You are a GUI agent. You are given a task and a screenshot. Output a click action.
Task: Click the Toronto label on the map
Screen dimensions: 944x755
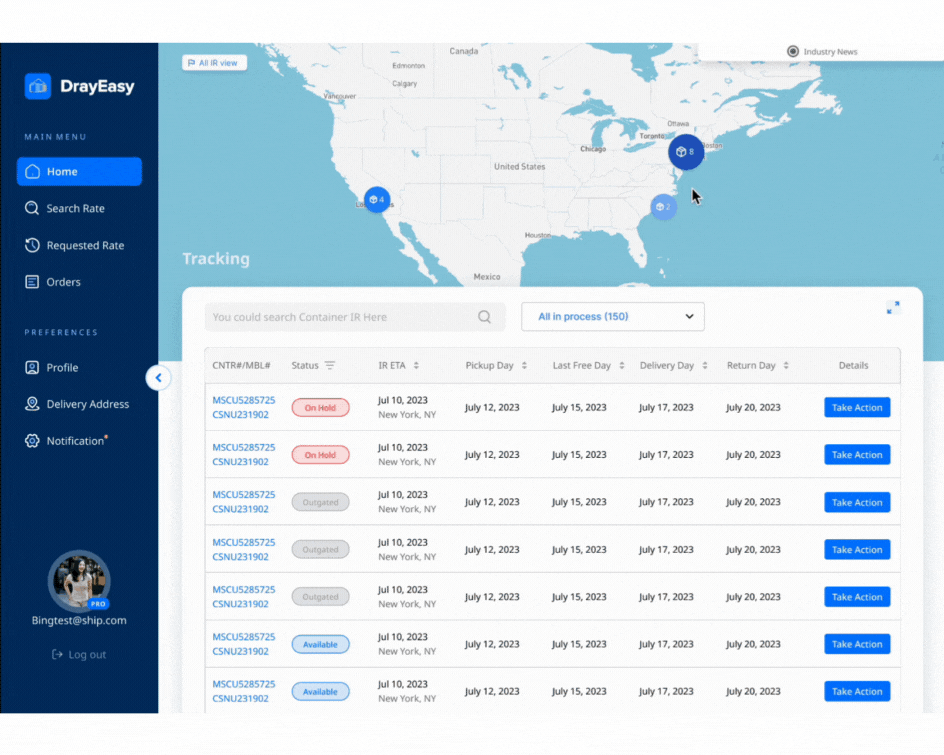click(652, 136)
